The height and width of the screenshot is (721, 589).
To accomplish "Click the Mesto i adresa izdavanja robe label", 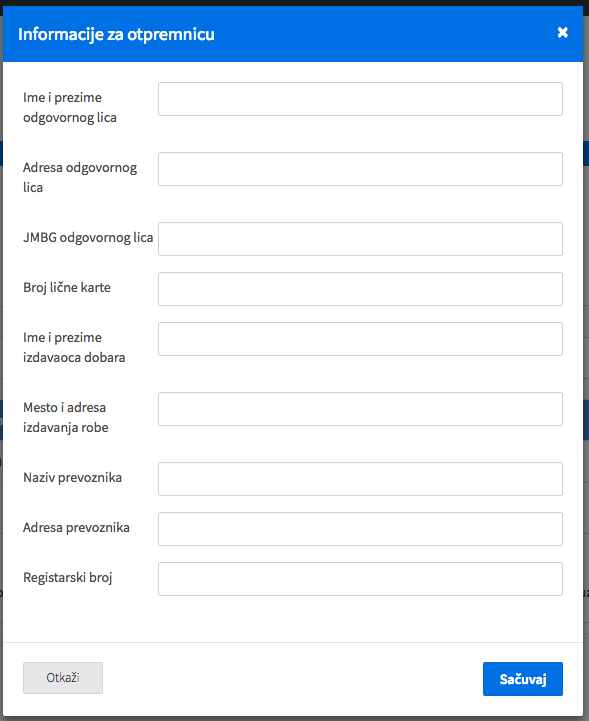I will (66, 418).
